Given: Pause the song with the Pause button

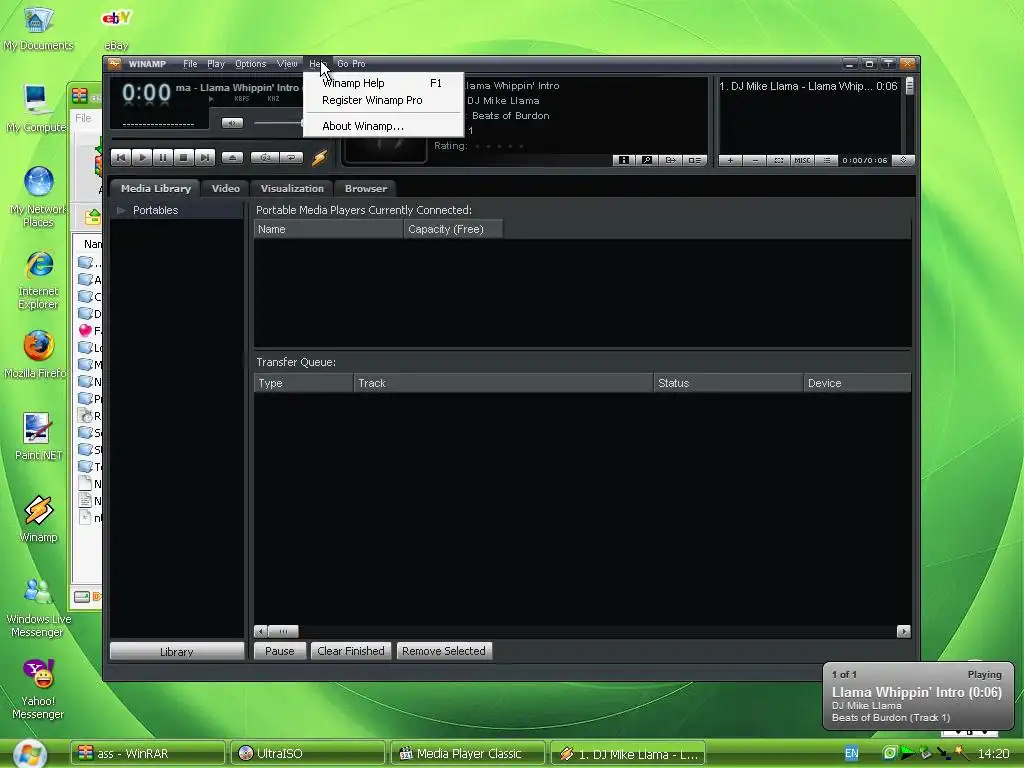Looking at the screenshot, I should 163,157.
